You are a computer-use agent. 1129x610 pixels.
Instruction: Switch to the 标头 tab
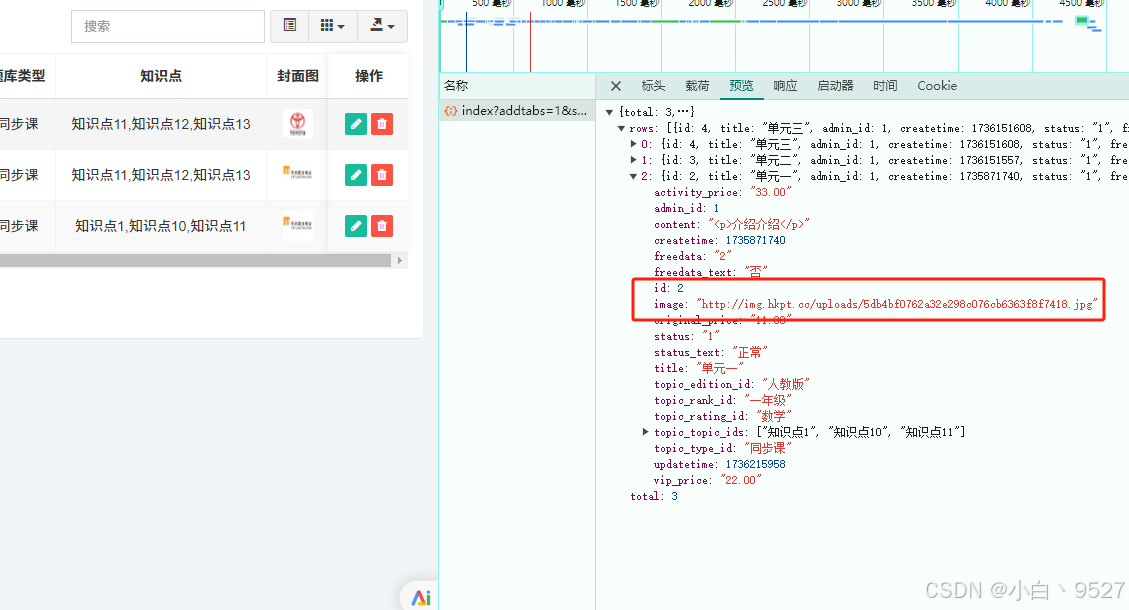pyautogui.click(x=653, y=86)
